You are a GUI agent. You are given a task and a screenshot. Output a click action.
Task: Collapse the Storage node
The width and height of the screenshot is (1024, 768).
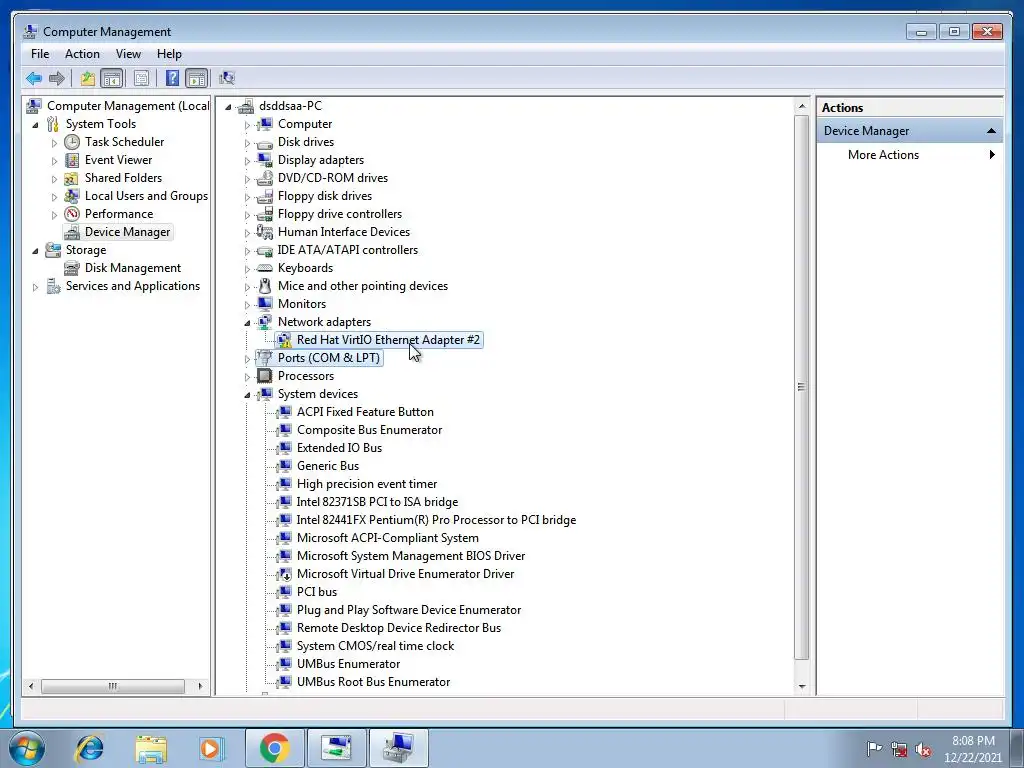click(x=35, y=251)
